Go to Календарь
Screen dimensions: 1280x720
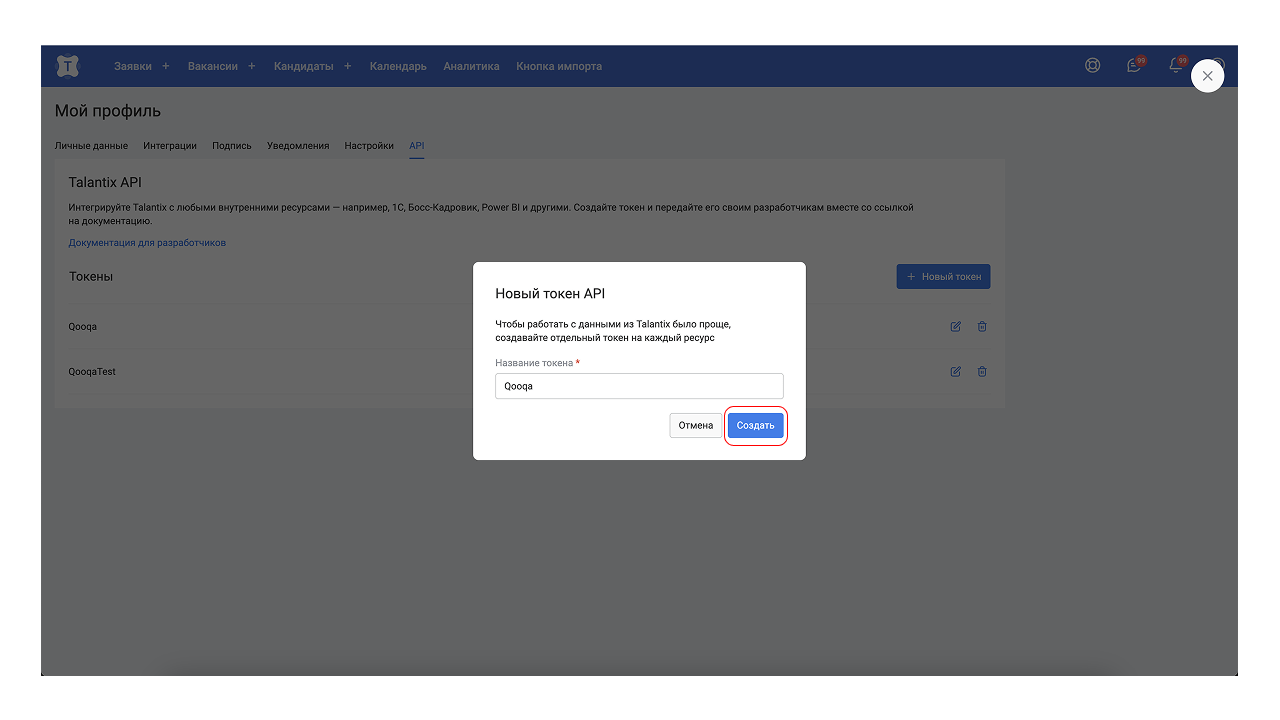click(398, 66)
